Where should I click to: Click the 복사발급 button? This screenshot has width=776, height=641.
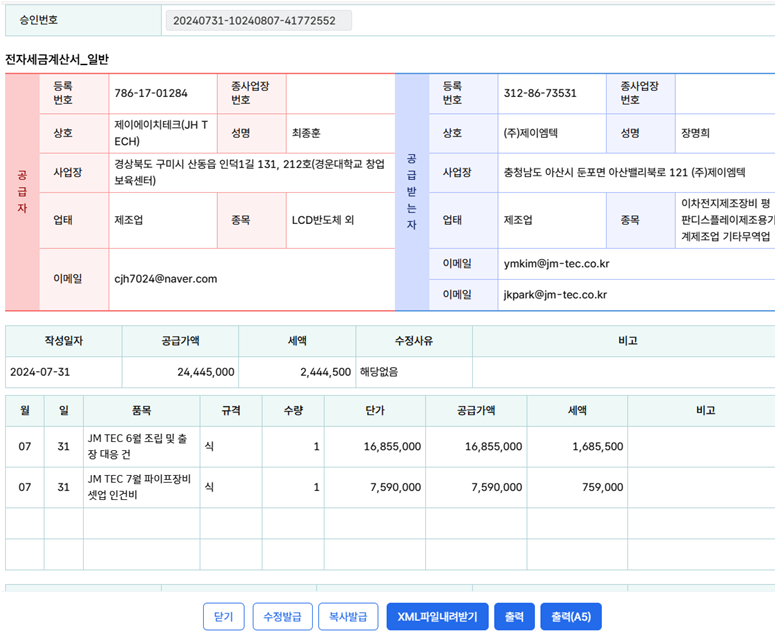(x=348, y=617)
